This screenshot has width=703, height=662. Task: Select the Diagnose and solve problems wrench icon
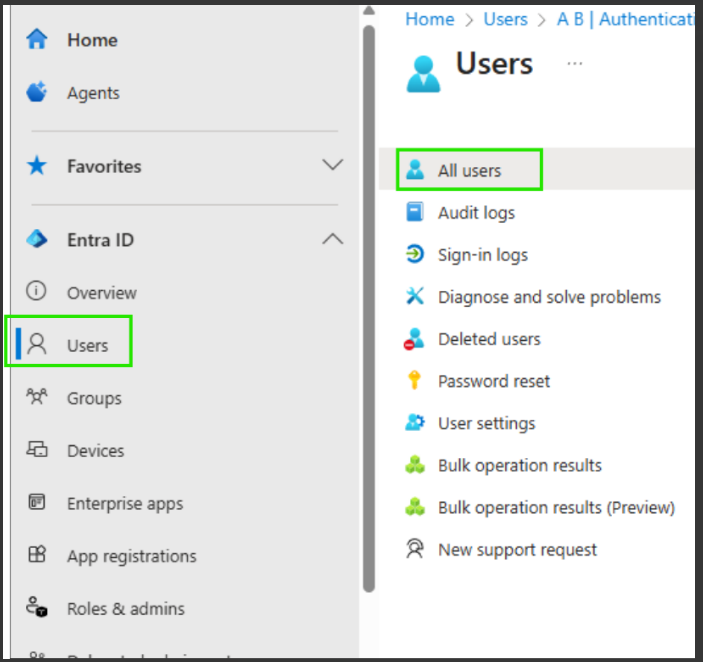click(414, 296)
